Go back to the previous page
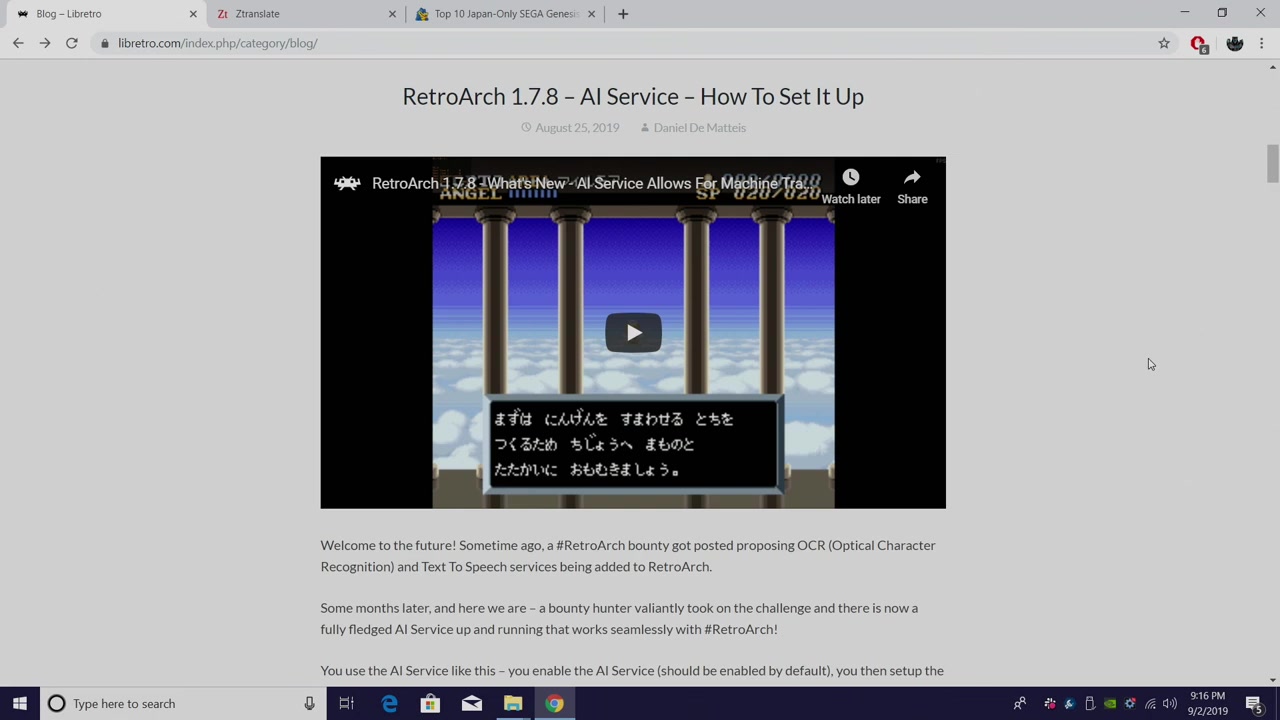The height and width of the screenshot is (720, 1280). pos(18,43)
